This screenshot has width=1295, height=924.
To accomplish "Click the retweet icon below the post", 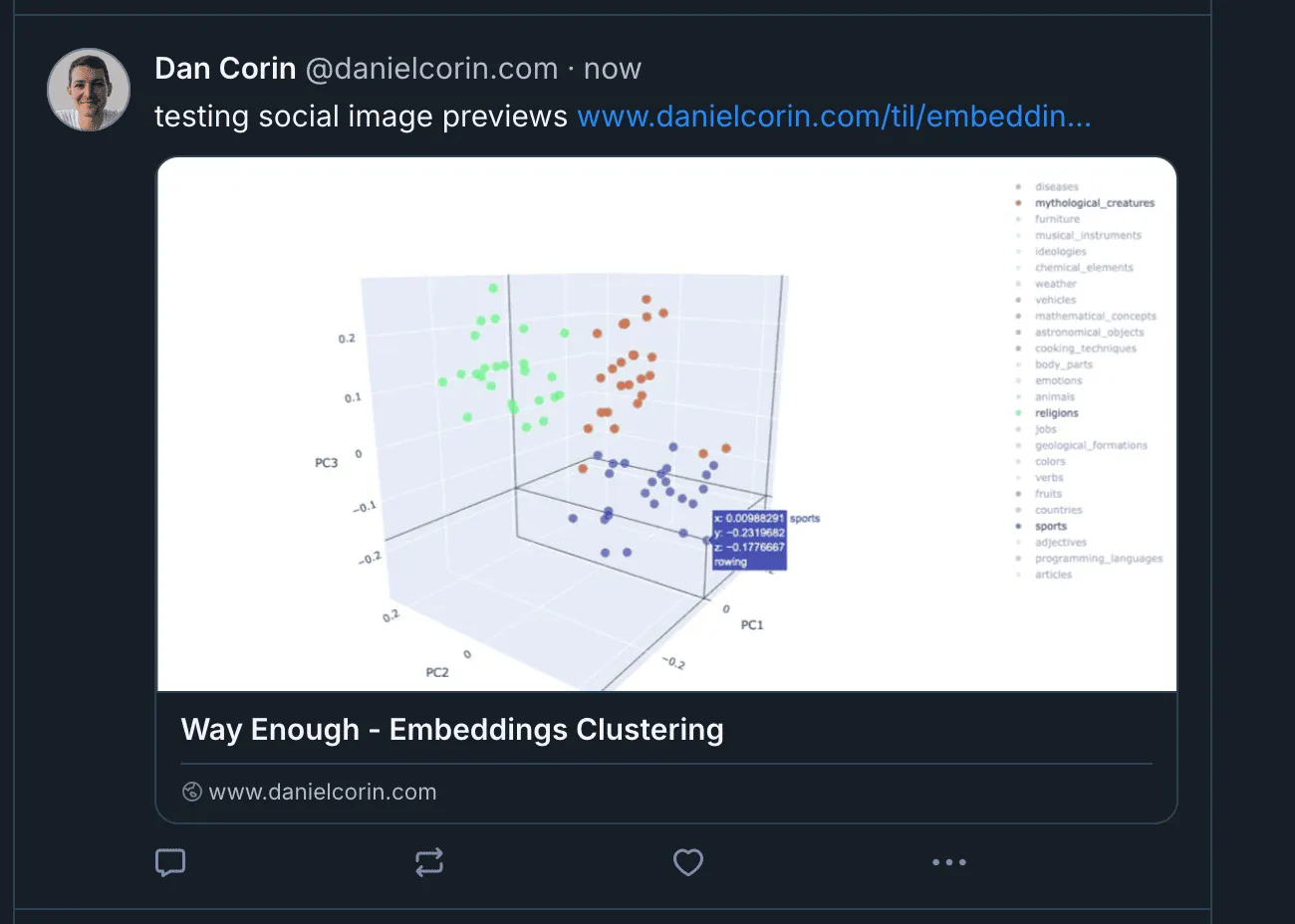I will (x=429, y=862).
